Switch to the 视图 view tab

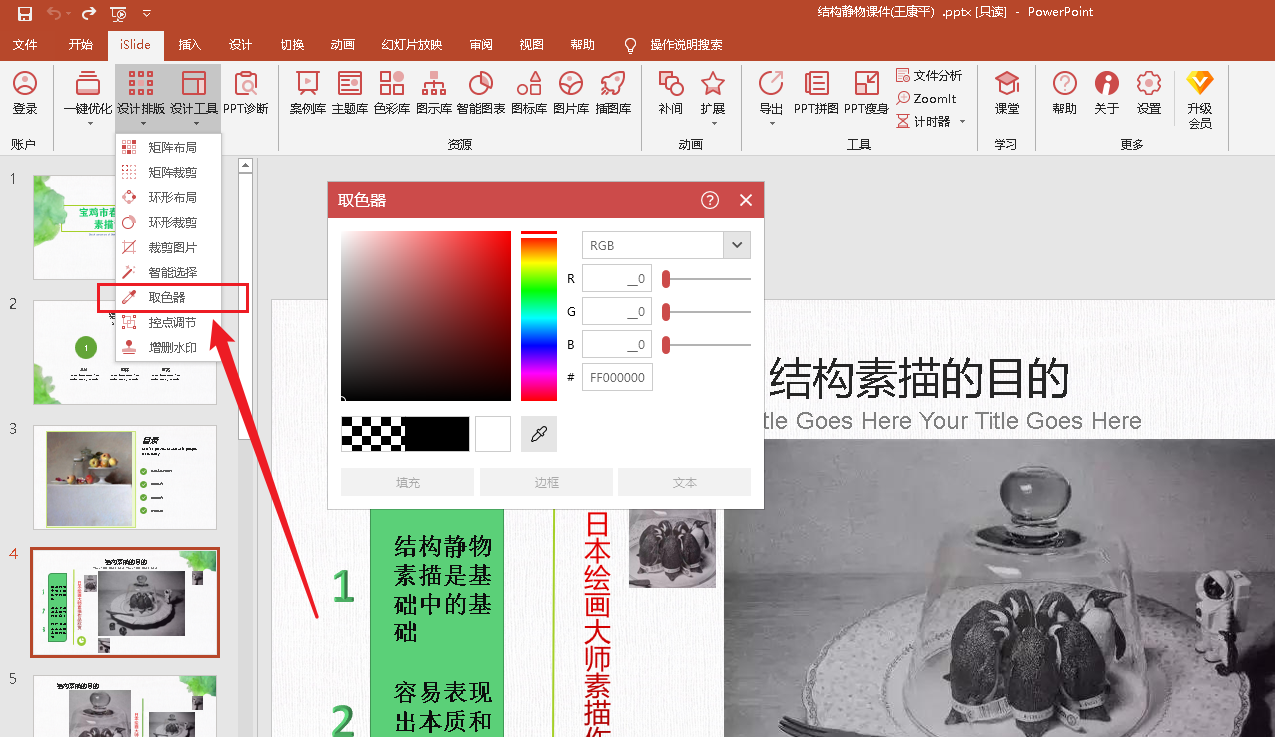click(x=531, y=45)
